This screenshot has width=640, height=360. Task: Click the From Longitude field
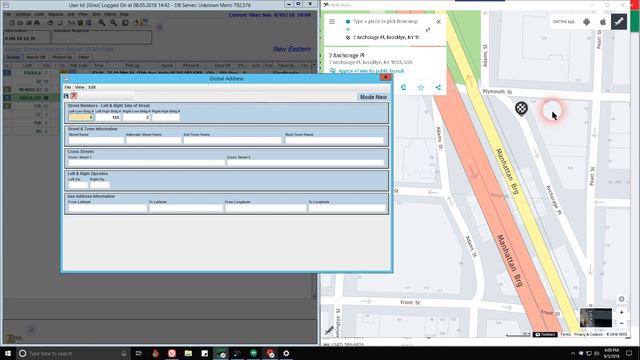pos(265,208)
